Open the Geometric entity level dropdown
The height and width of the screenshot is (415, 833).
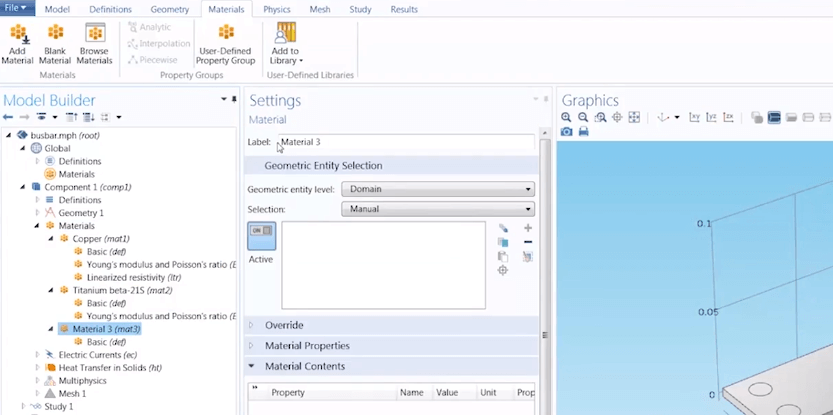pyautogui.click(x=437, y=189)
